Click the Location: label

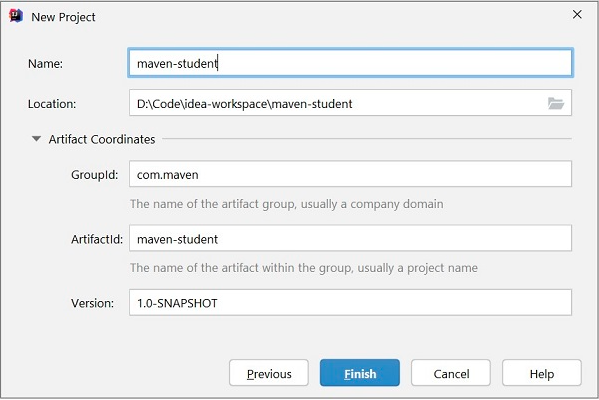click(52, 104)
